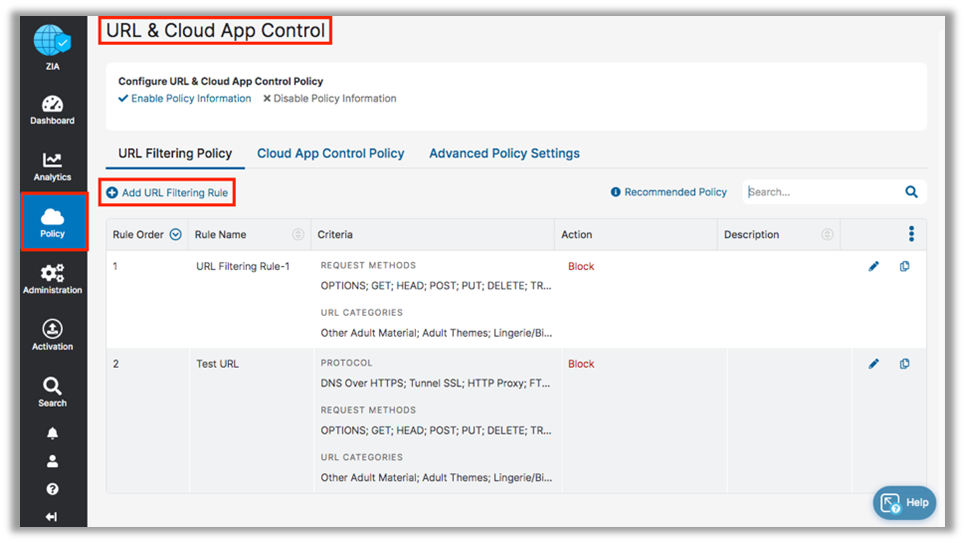Viewport: 965px width, 543px height.
Task: Click the sign out arrow icon
Action: (x=52, y=517)
